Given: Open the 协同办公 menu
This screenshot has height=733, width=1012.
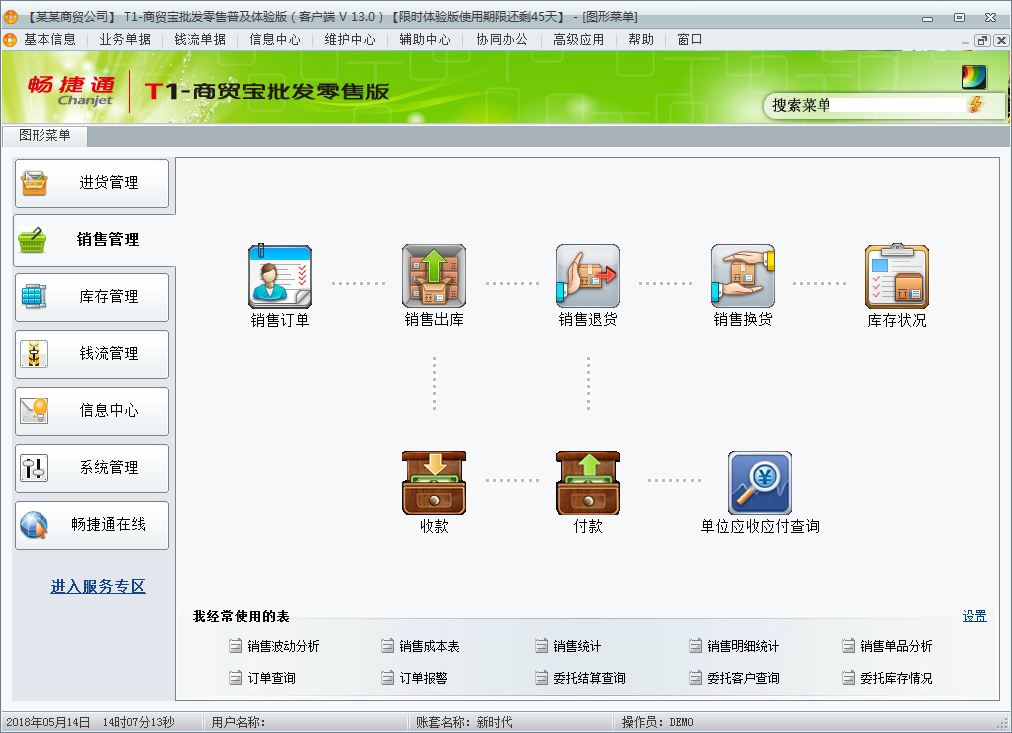Looking at the screenshot, I should click(501, 39).
